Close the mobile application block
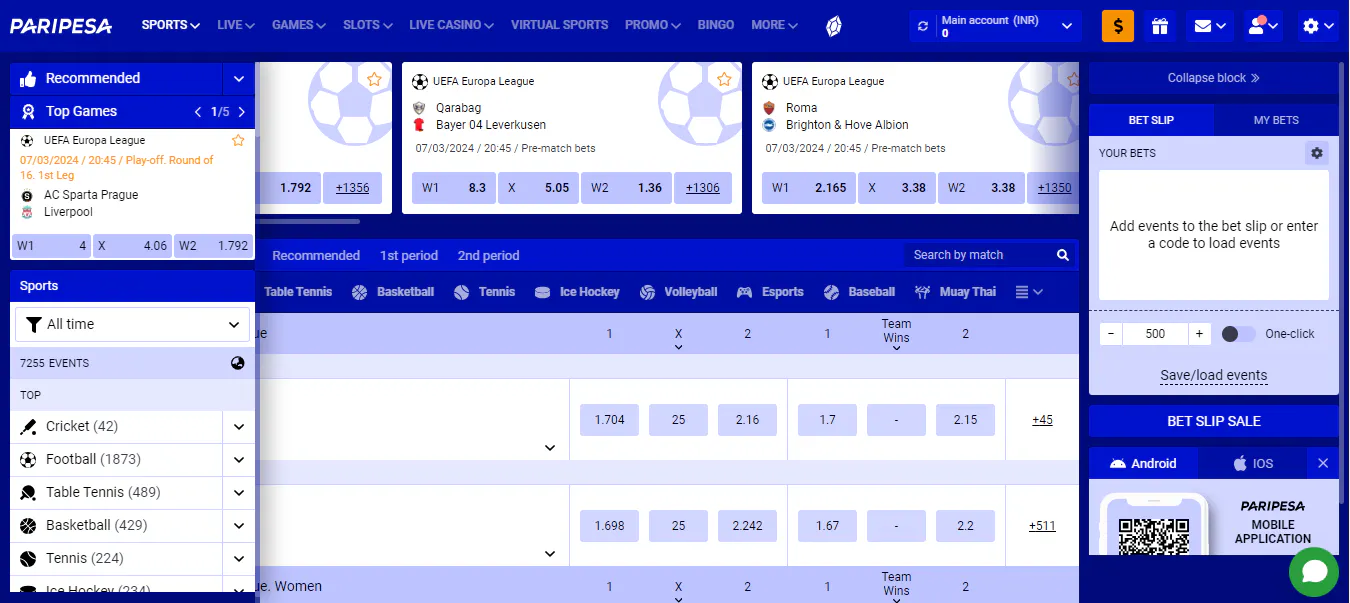Image resolution: width=1350 pixels, height=603 pixels. point(1323,463)
